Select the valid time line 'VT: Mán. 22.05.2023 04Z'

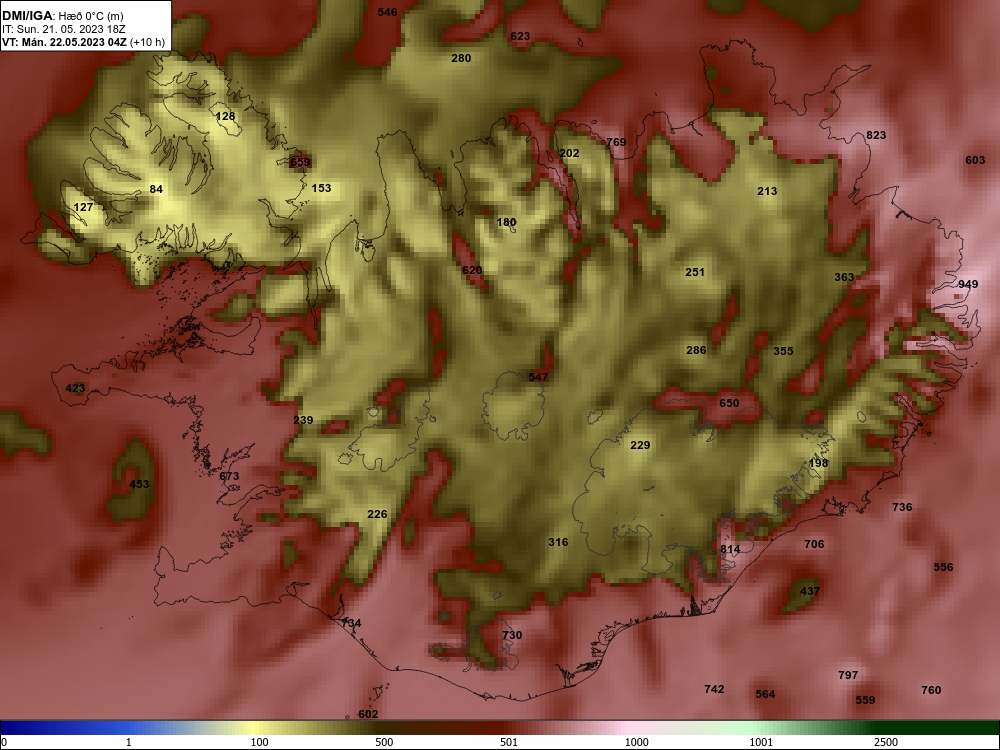[64, 42]
